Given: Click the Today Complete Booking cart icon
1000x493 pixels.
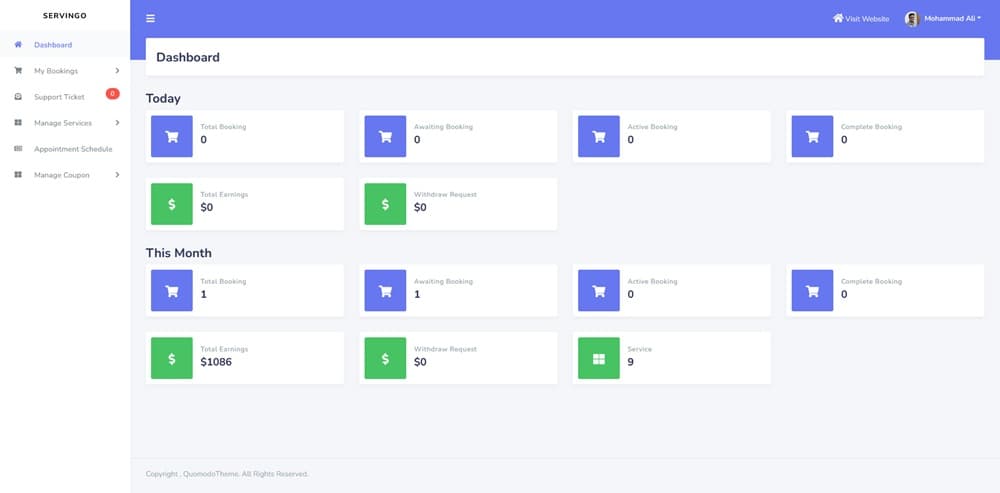Looking at the screenshot, I should pyautogui.click(x=812, y=137).
